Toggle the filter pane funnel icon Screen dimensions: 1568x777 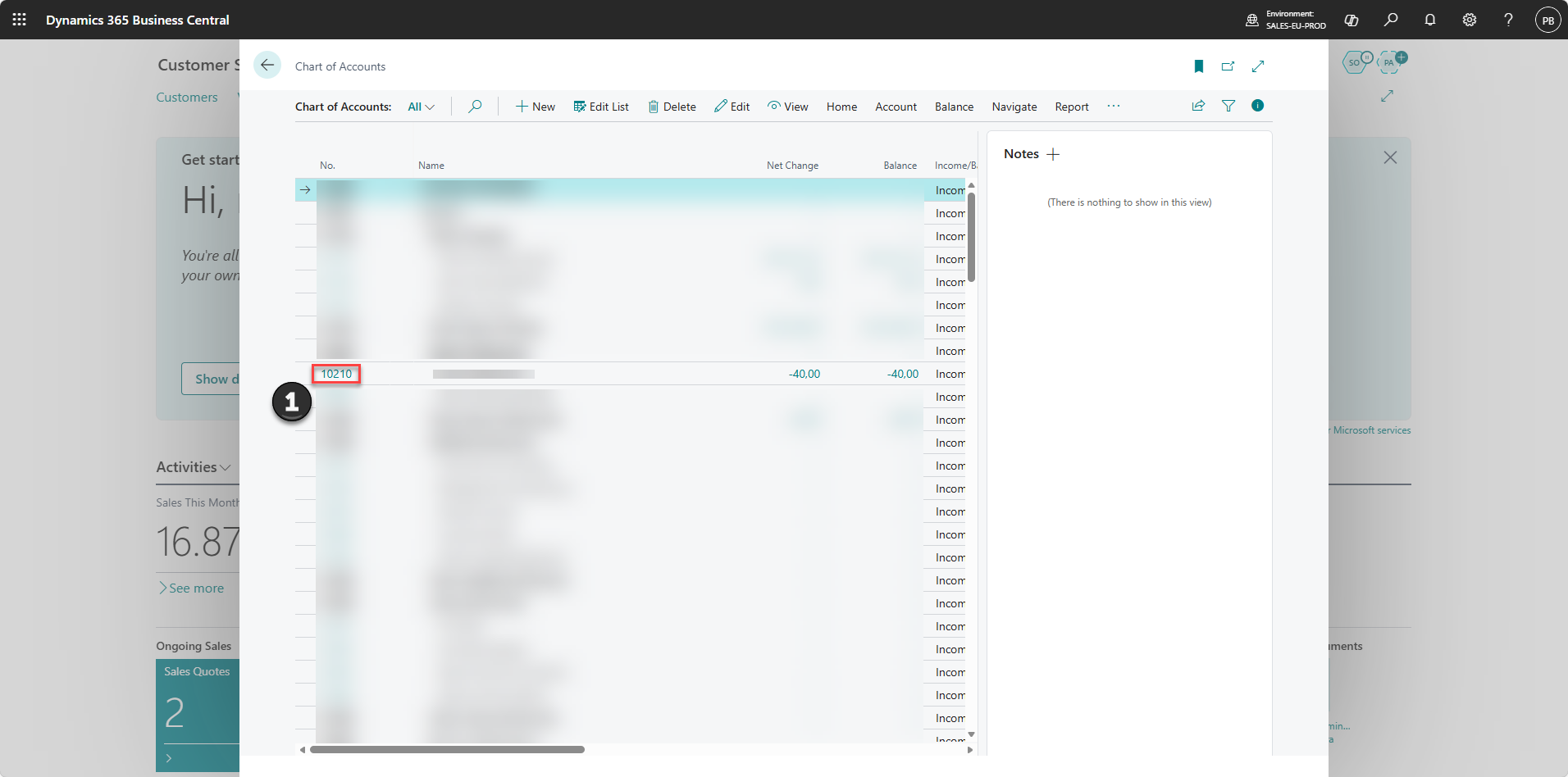pyautogui.click(x=1228, y=106)
